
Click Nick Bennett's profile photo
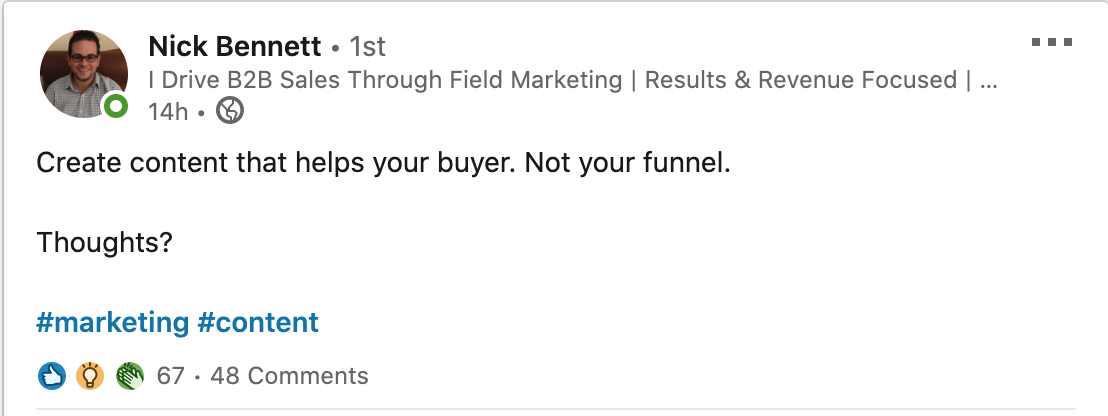[83, 73]
